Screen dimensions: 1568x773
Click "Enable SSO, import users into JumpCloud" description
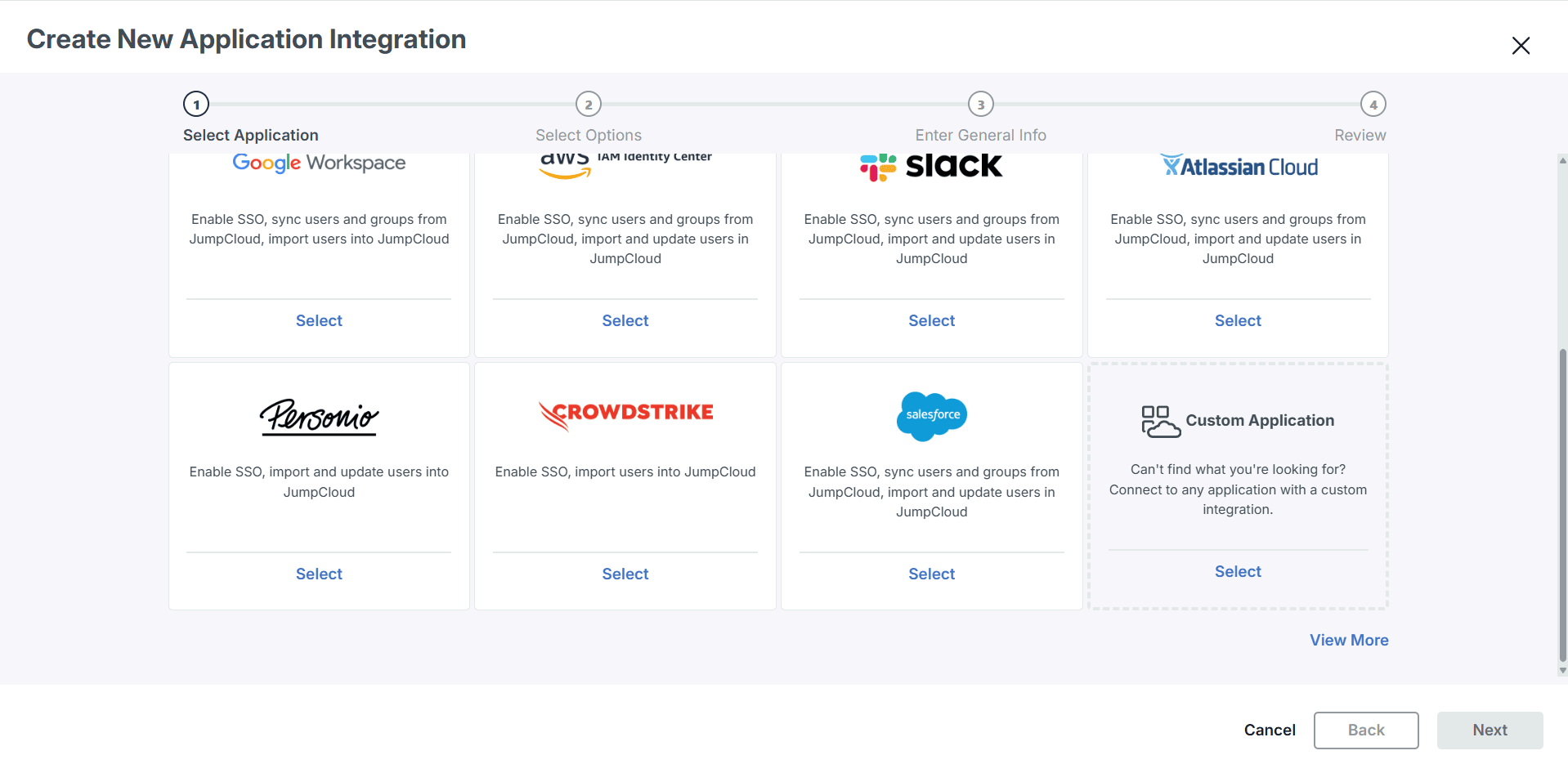(625, 472)
